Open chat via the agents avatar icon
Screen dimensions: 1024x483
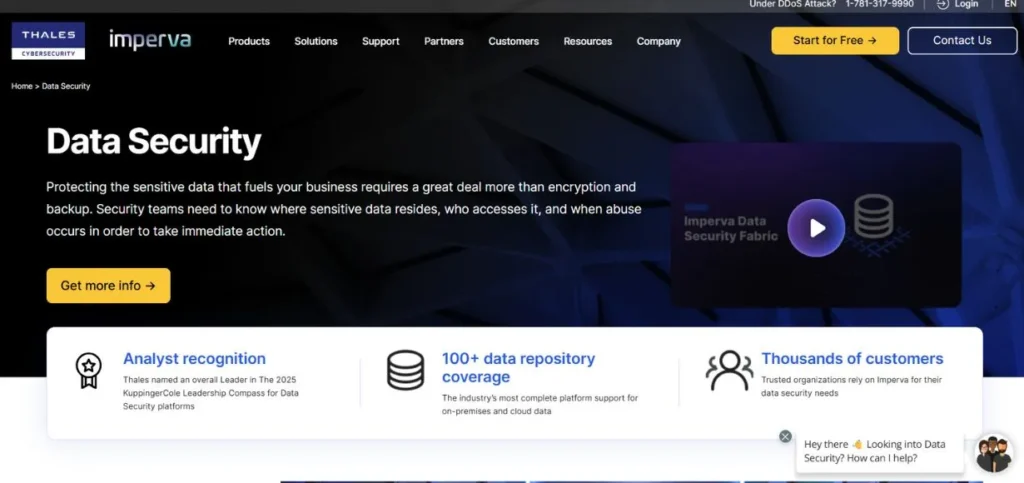coord(993,453)
